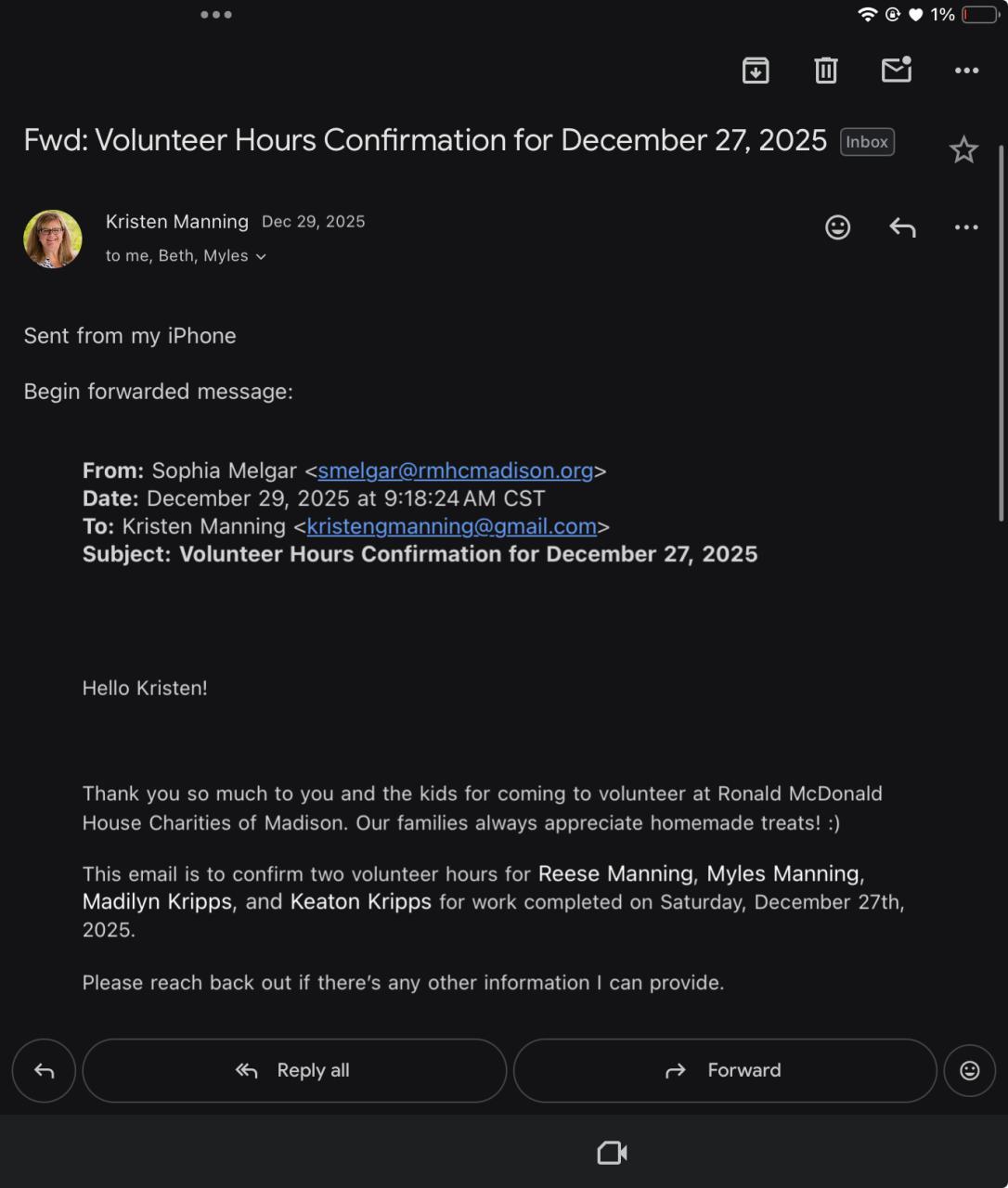Open Kristen Manning's profile photo
1008x1188 pixels.
click(x=53, y=239)
